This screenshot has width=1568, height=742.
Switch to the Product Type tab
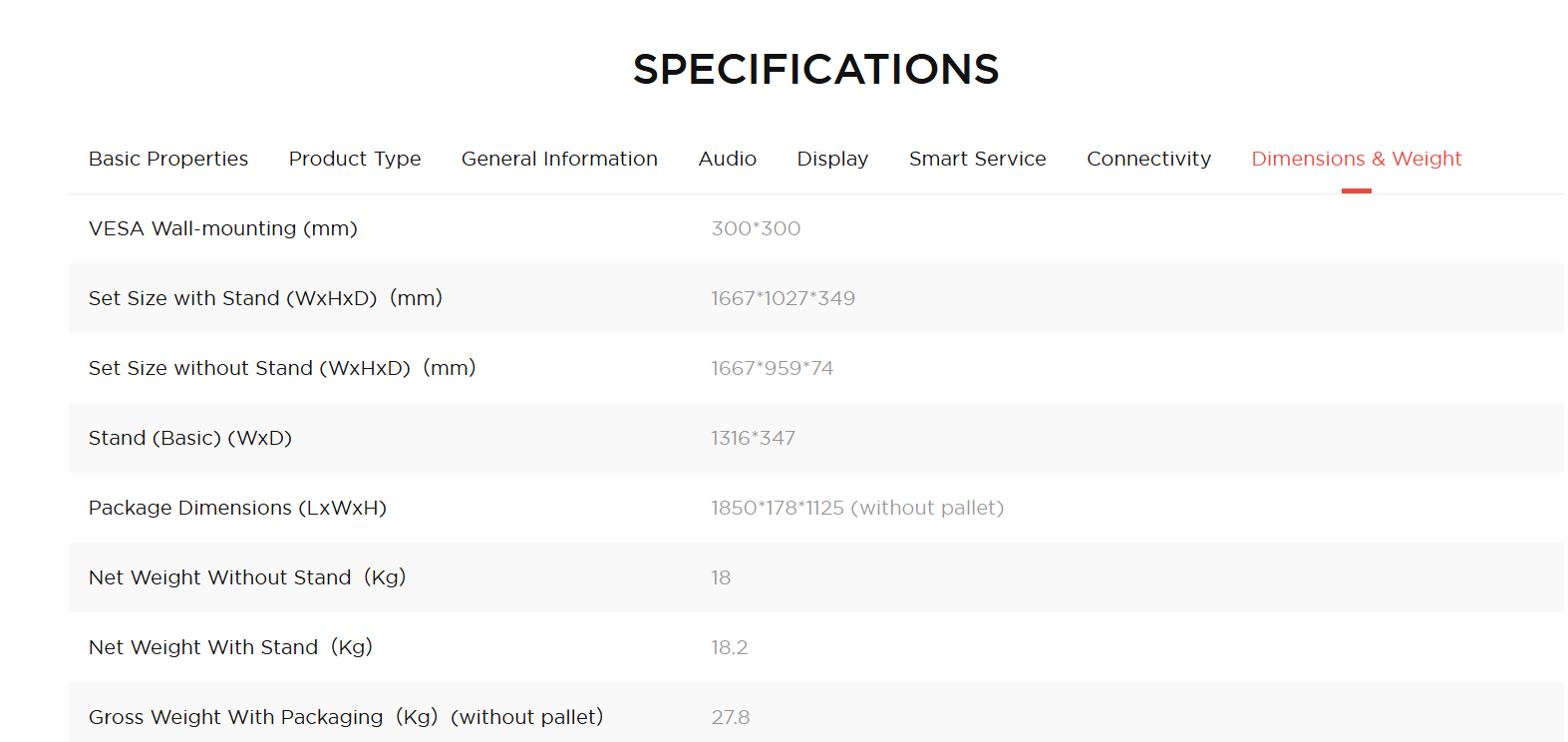(x=355, y=159)
